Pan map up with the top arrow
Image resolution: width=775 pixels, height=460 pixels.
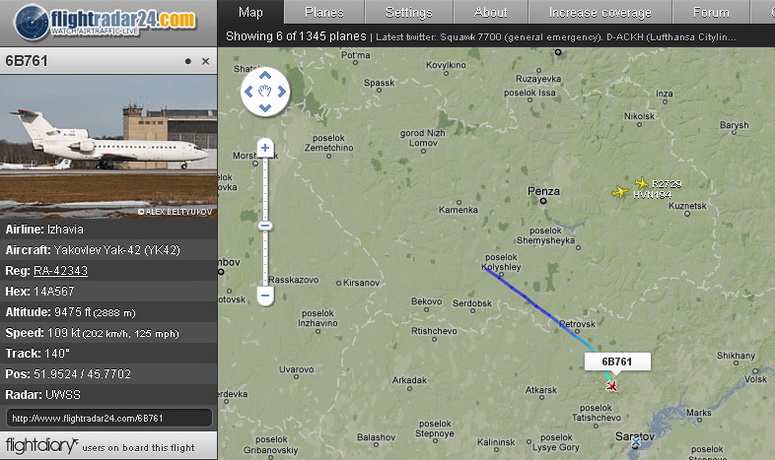(x=265, y=75)
